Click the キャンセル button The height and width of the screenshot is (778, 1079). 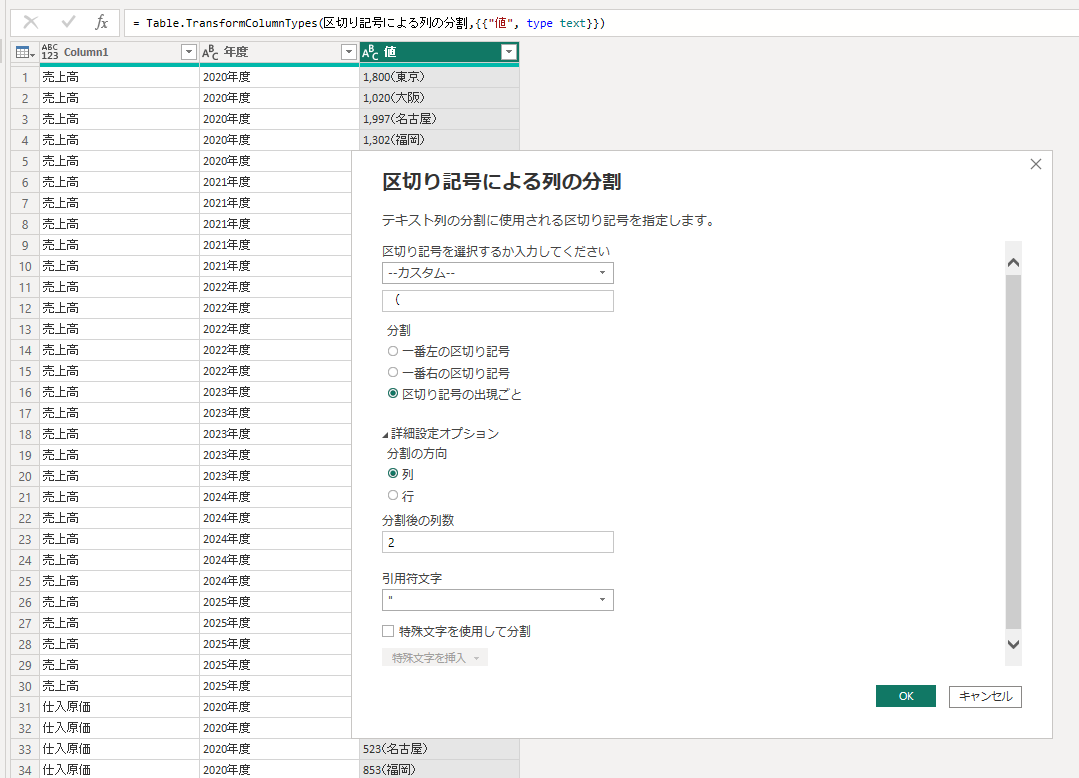coord(985,696)
